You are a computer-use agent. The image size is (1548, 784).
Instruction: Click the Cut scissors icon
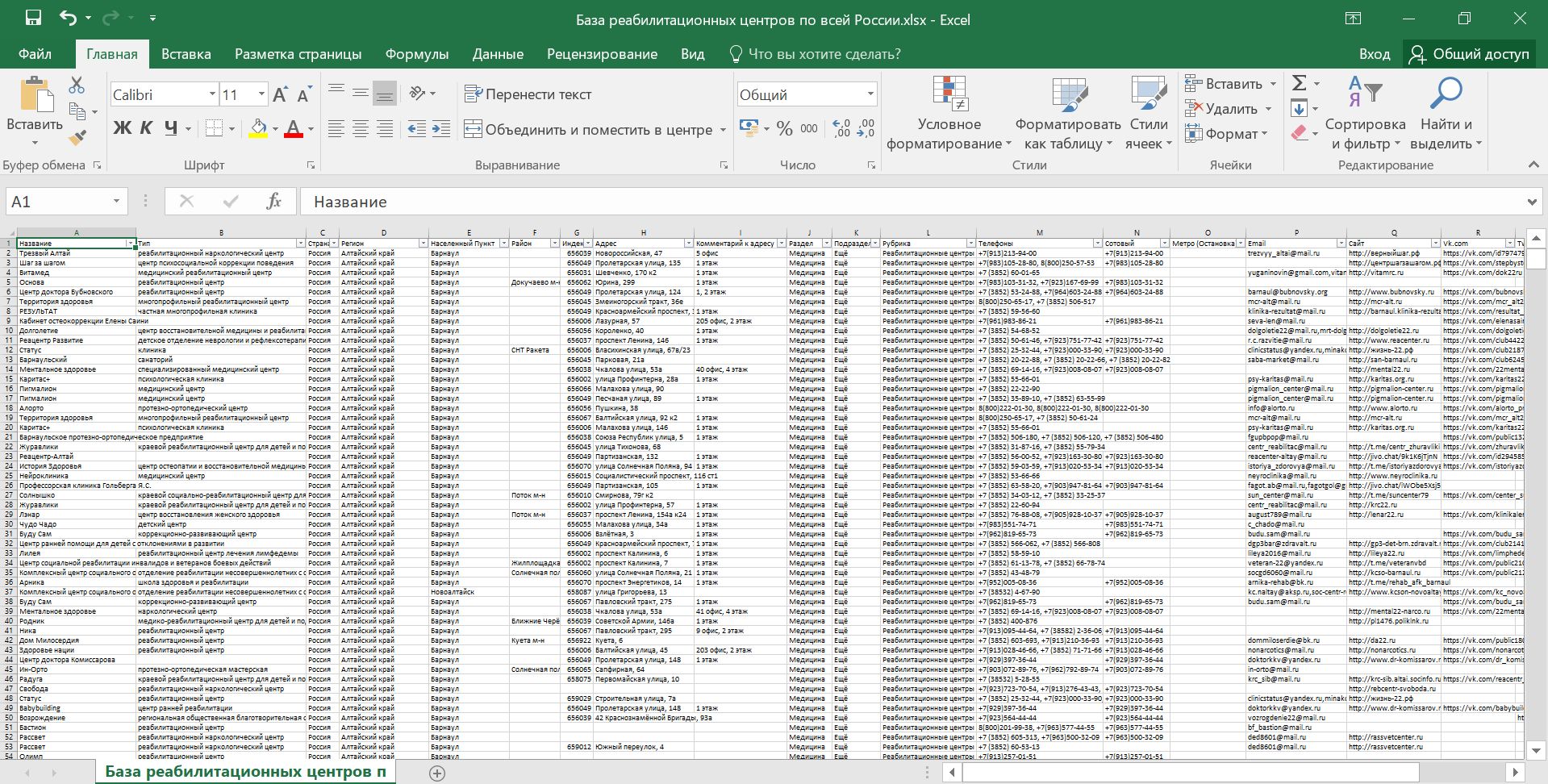[x=77, y=85]
